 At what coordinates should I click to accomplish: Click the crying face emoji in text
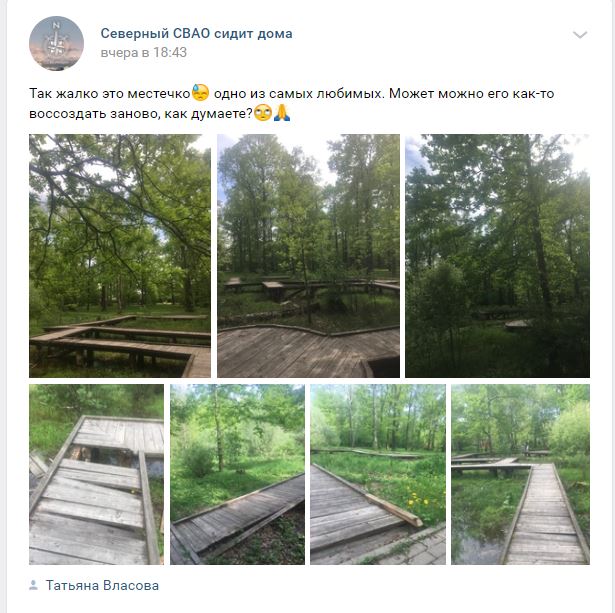(x=200, y=93)
